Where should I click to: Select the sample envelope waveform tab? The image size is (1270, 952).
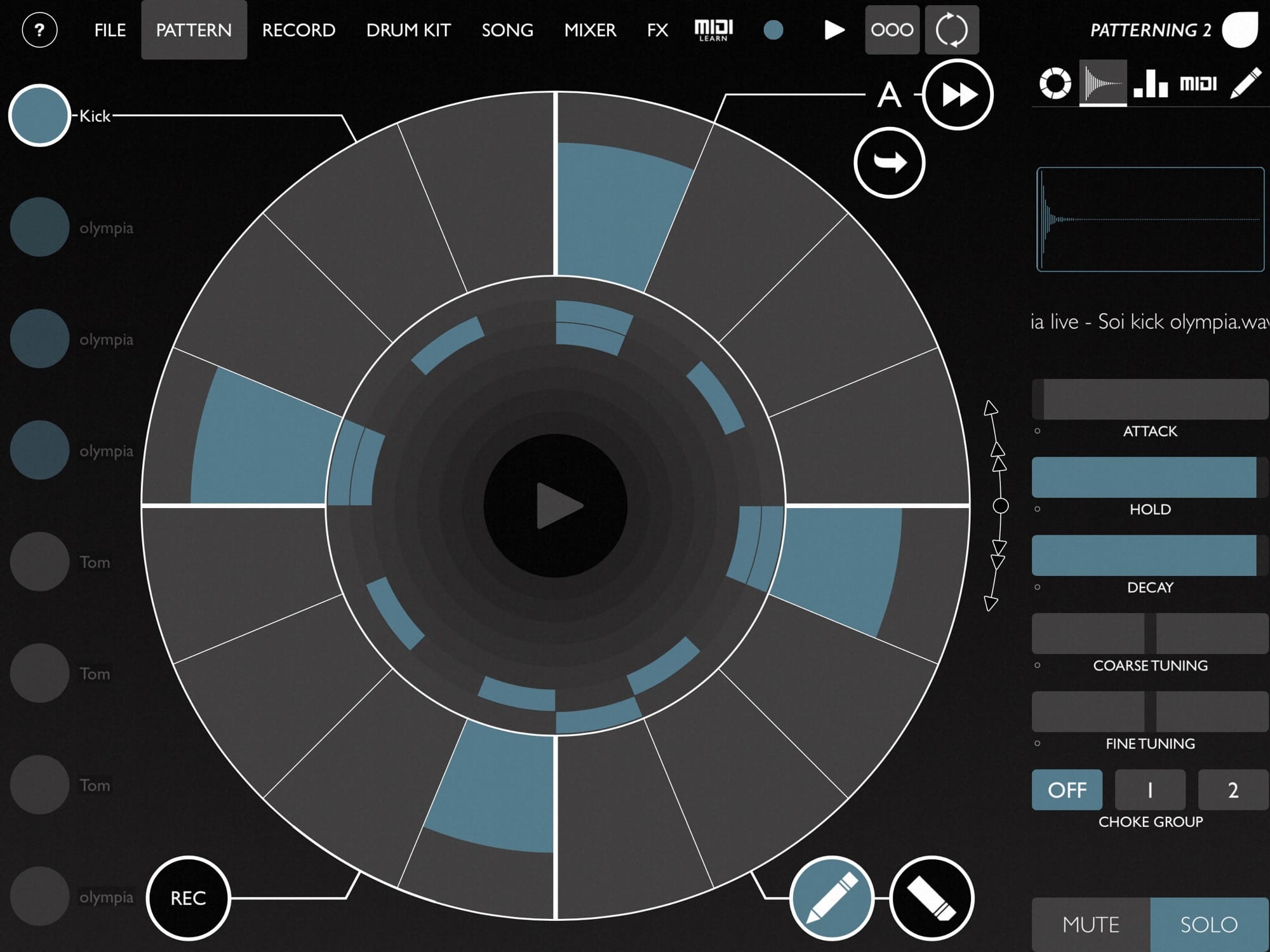[1103, 83]
